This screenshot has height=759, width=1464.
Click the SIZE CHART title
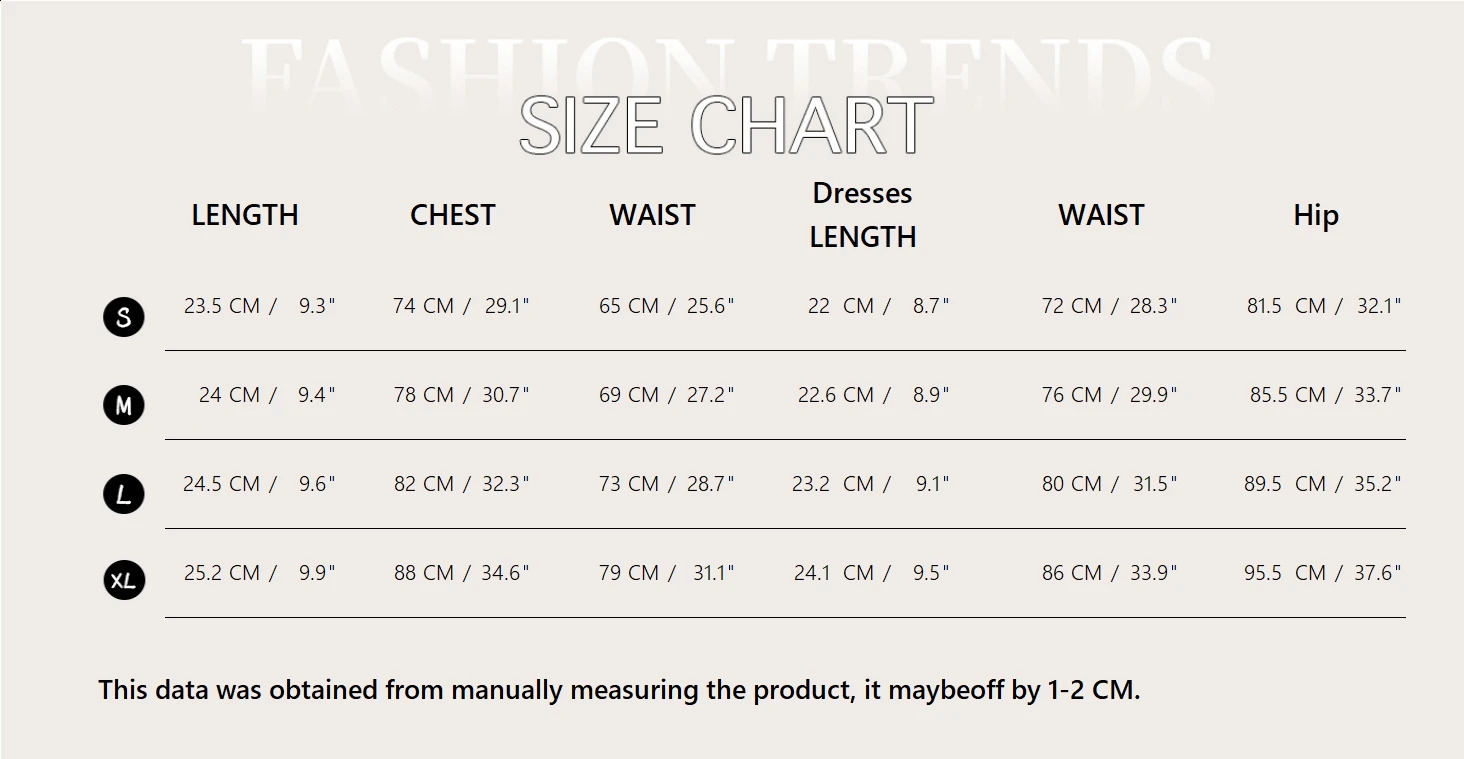pos(726,126)
